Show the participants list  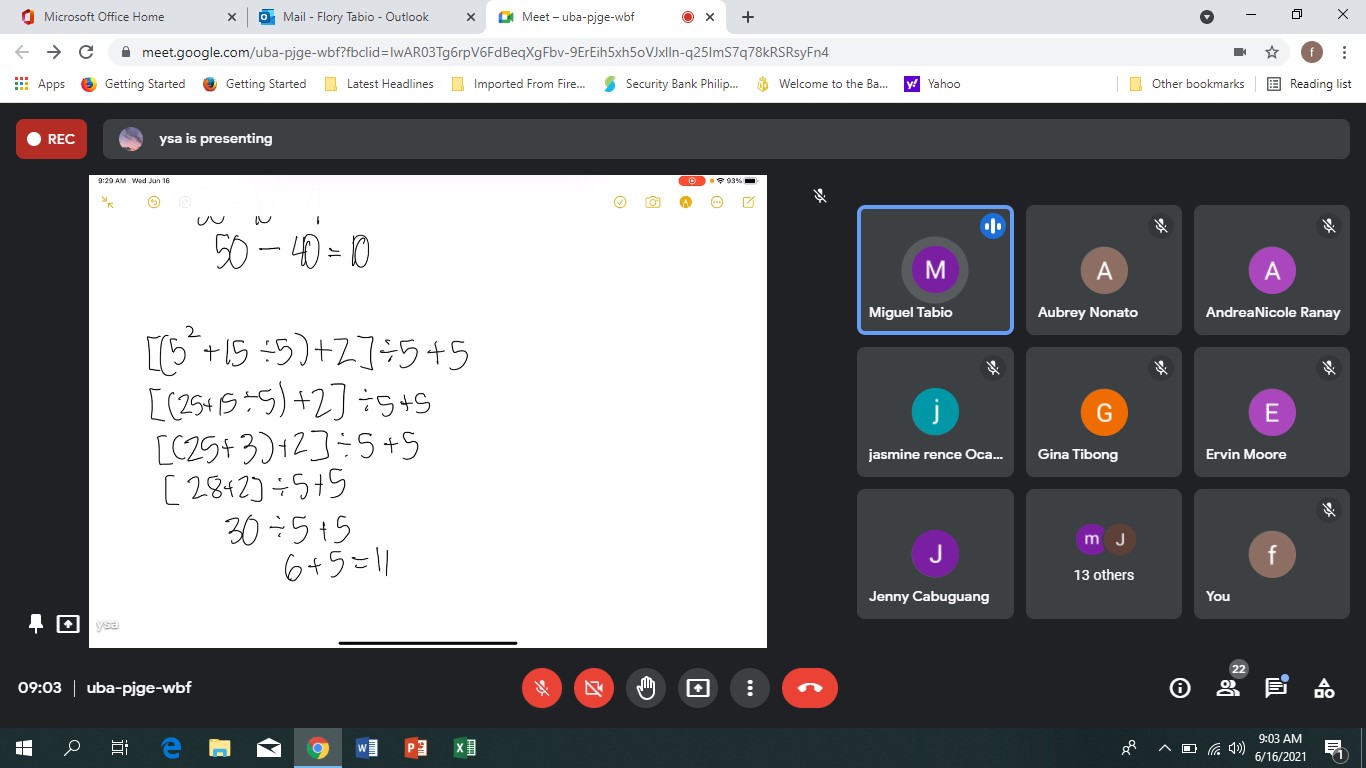point(1228,688)
